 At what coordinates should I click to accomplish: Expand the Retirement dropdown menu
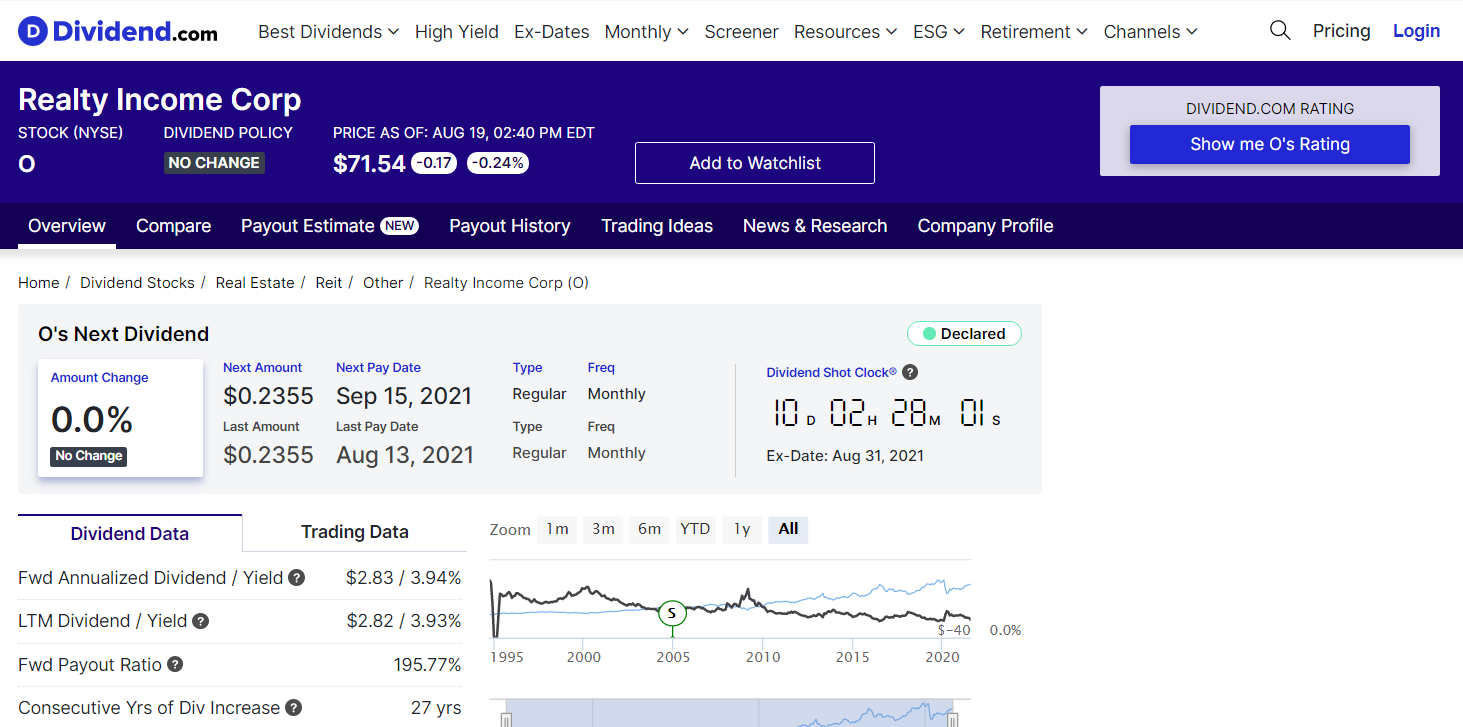point(1034,32)
